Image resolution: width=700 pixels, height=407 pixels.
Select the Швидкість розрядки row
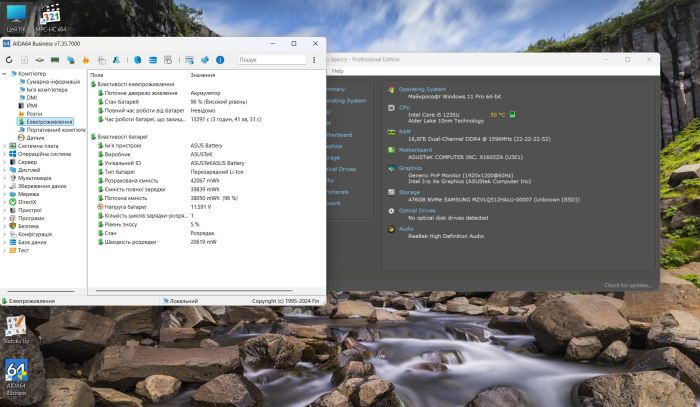(x=207, y=242)
